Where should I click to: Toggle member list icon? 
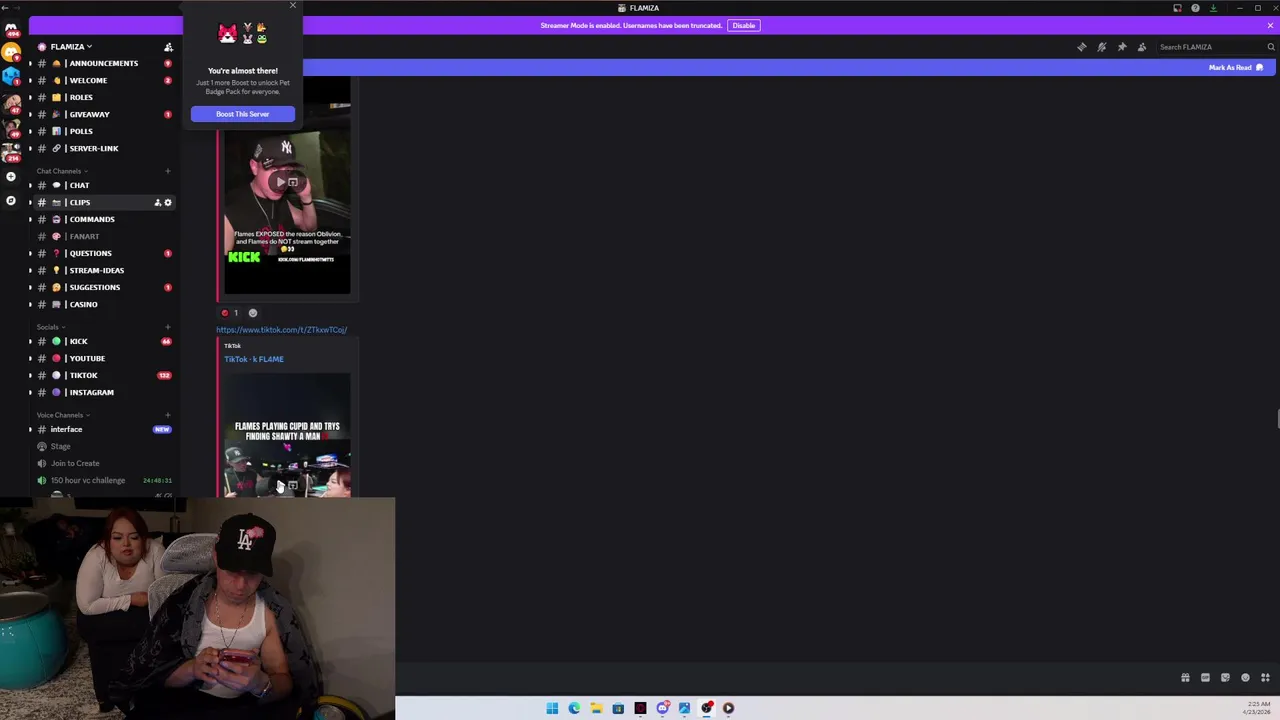pyautogui.click(x=1142, y=47)
